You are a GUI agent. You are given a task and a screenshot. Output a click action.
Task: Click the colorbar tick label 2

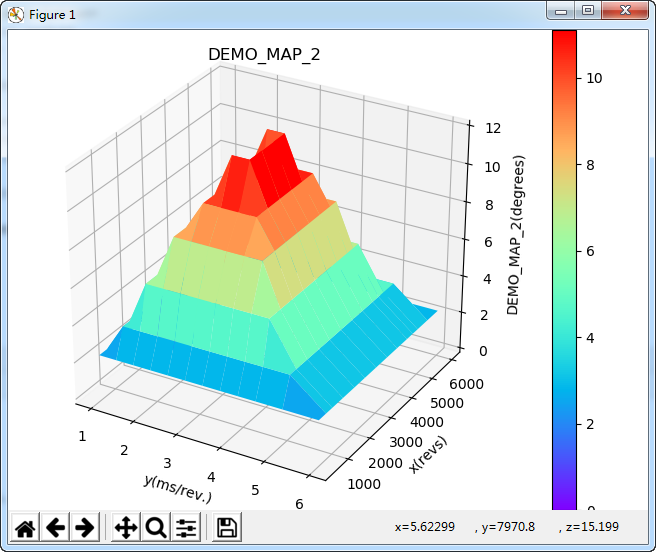(590, 424)
